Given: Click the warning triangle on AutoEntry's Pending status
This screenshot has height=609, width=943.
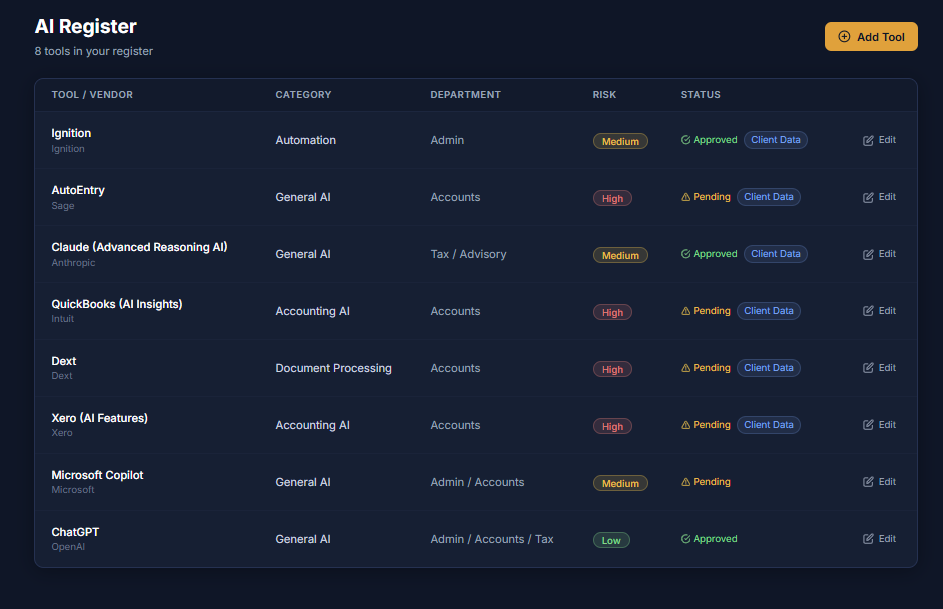Looking at the screenshot, I should [684, 197].
